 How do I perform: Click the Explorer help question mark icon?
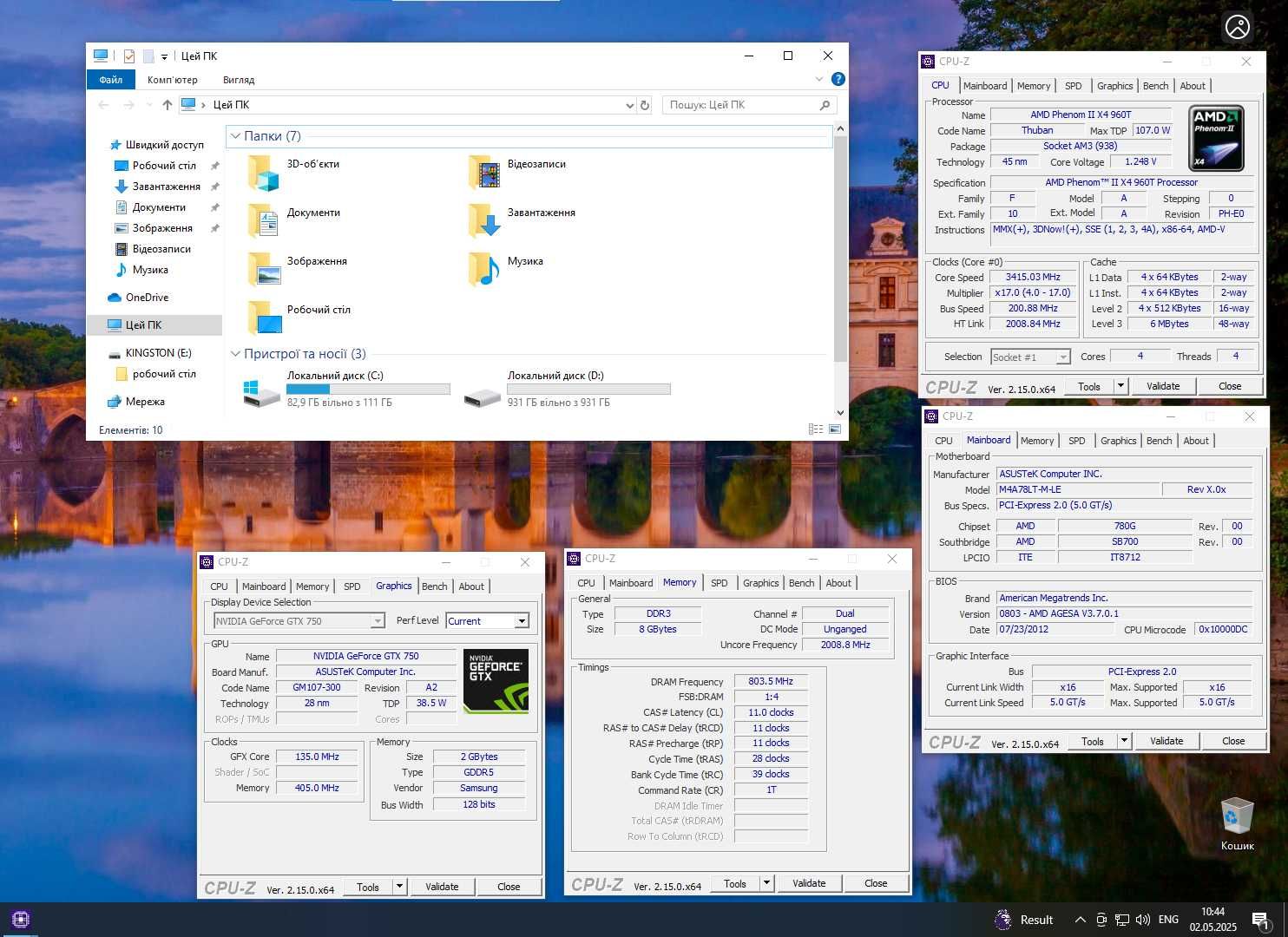[838, 79]
